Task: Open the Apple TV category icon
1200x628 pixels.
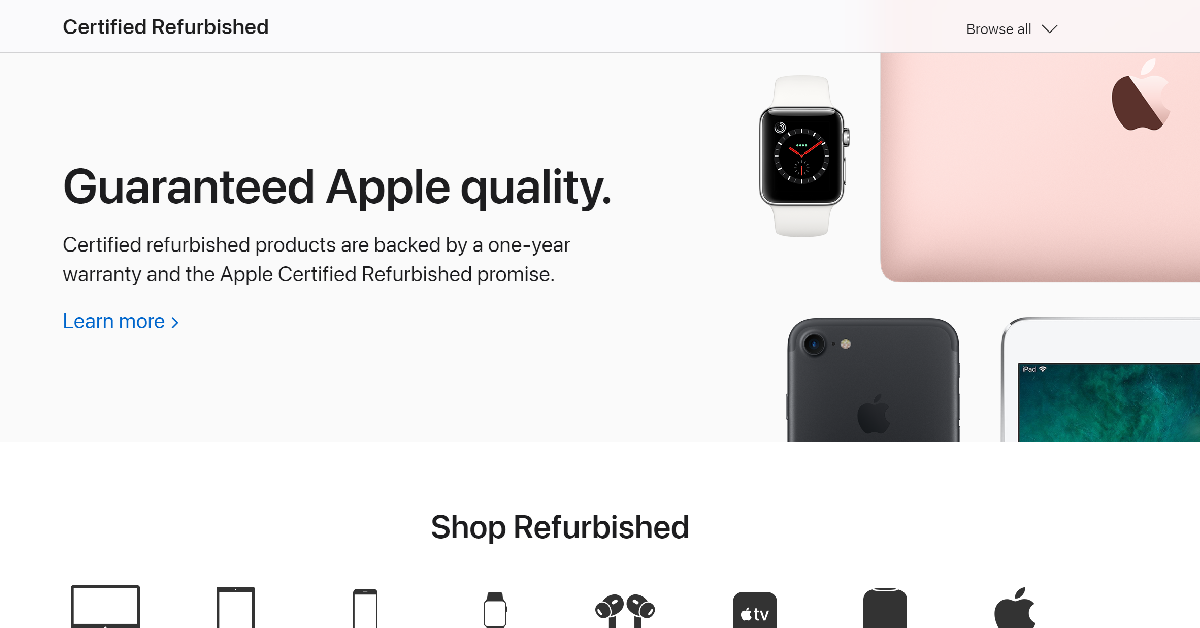Action: point(755,610)
